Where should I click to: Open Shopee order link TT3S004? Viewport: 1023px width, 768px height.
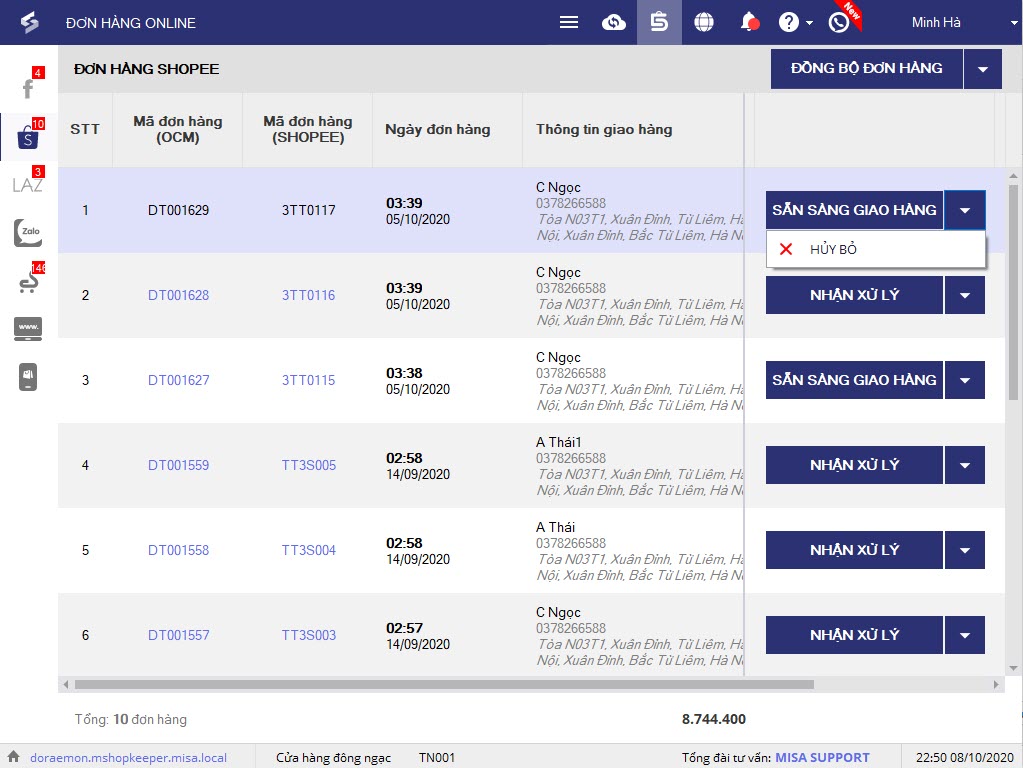click(x=309, y=550)
